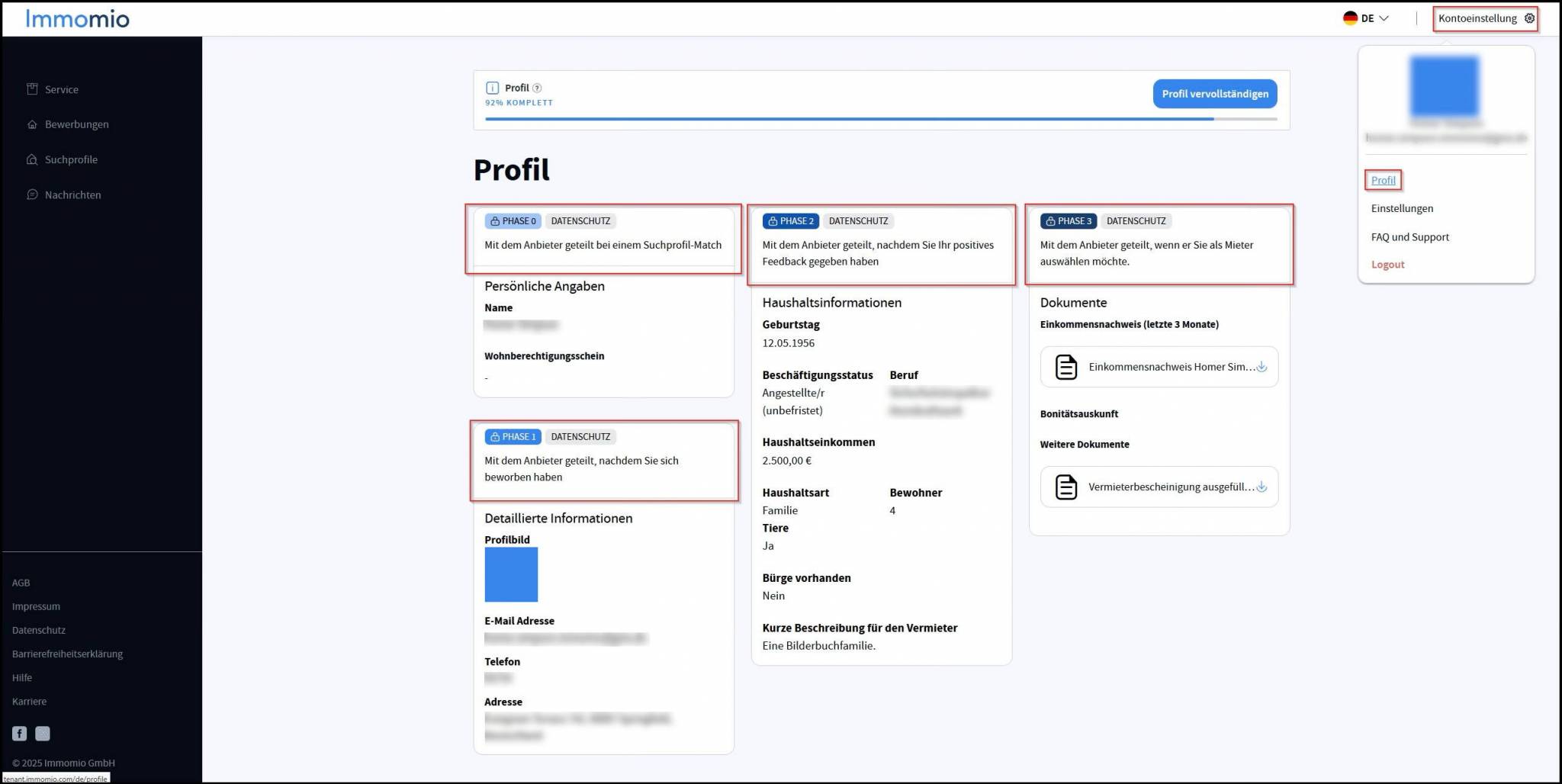This screenshot has height=784, width=1562.
Task: Open the DE language dropdown
Action: [x=1366, y=18]
